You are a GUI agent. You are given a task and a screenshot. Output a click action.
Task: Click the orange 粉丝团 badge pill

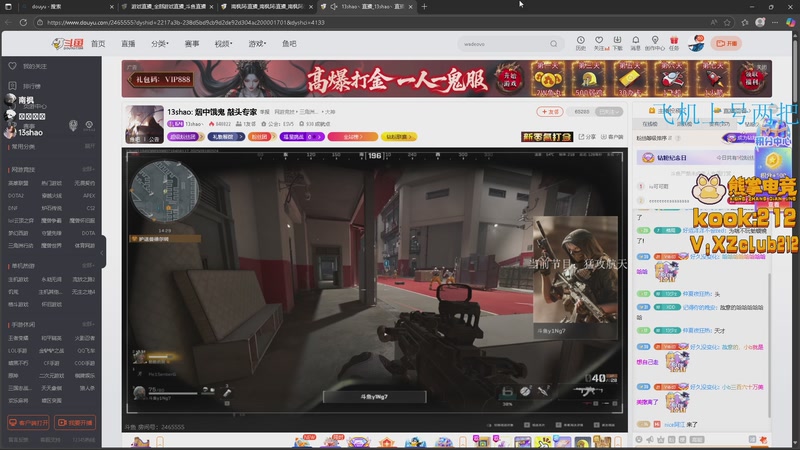(262, 137)
